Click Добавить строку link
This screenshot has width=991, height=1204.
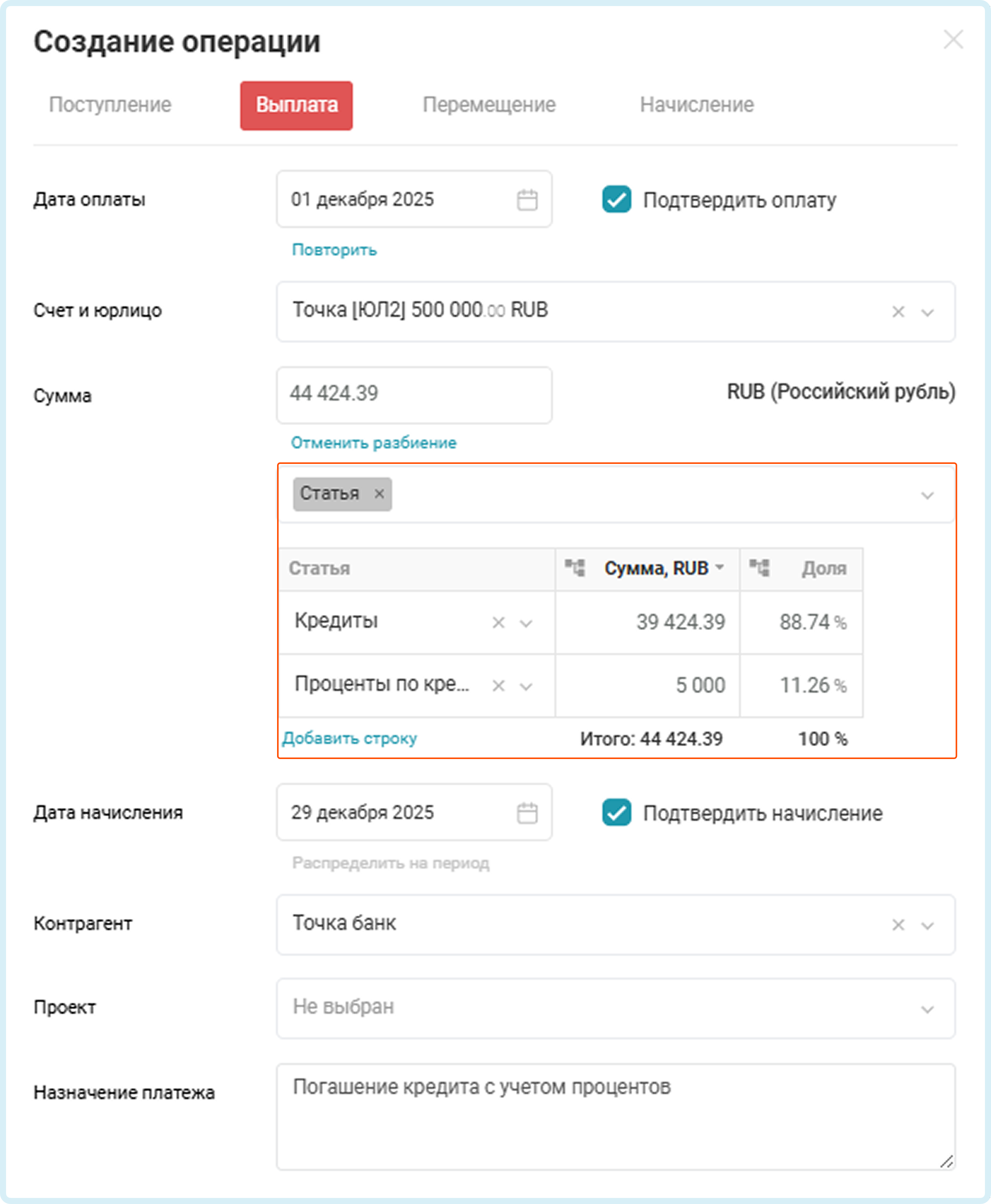(x=349, y=738)
